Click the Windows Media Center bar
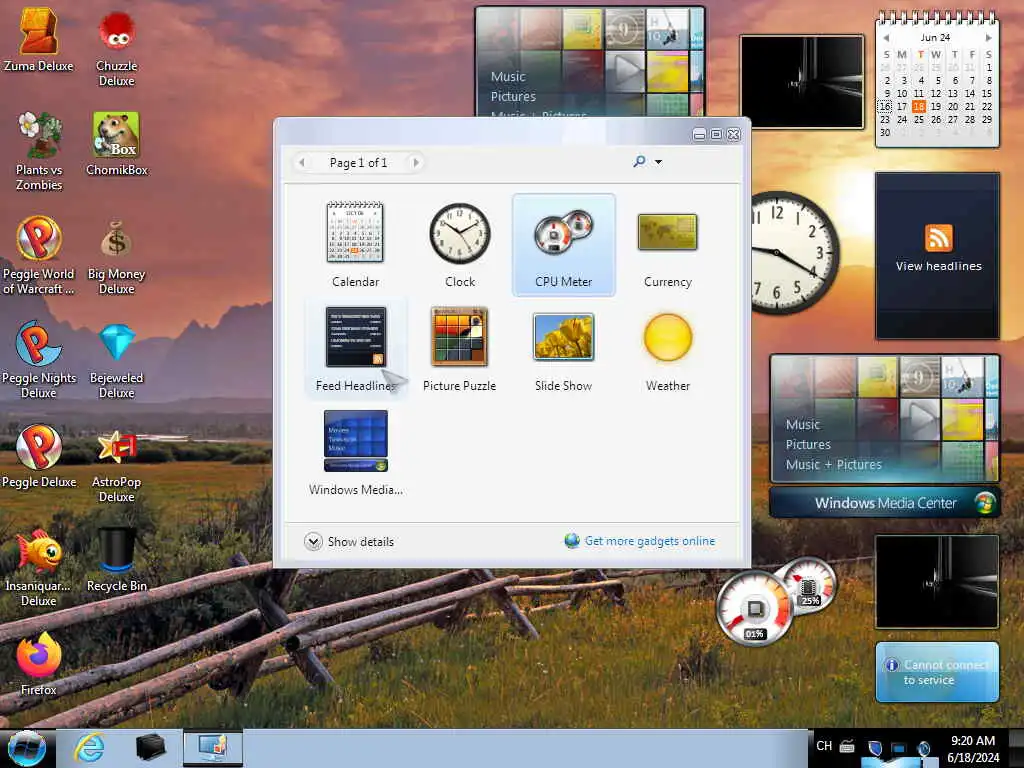 pyautogui.click(x=885, y=503)
